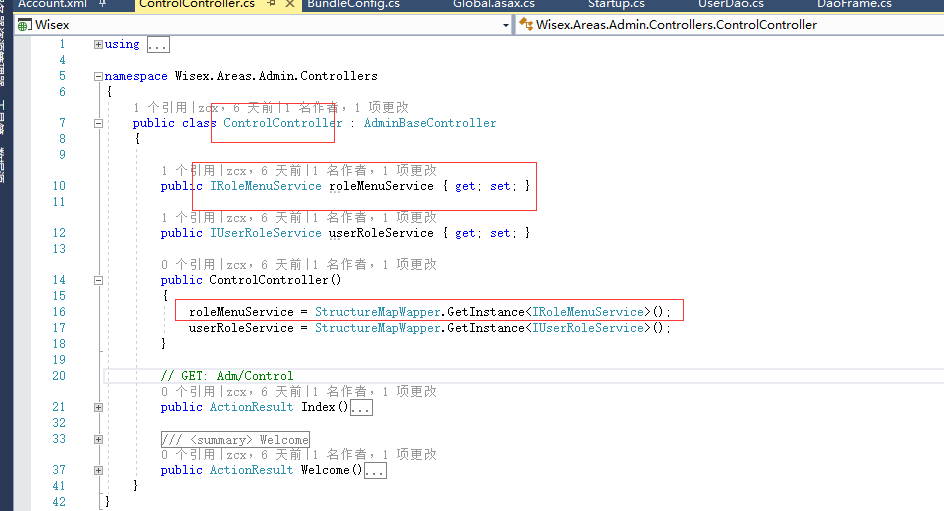Toggle the pin on the Account.xml tab
The width and height of the screenshot is (944, 511).
tap(102, 4)
